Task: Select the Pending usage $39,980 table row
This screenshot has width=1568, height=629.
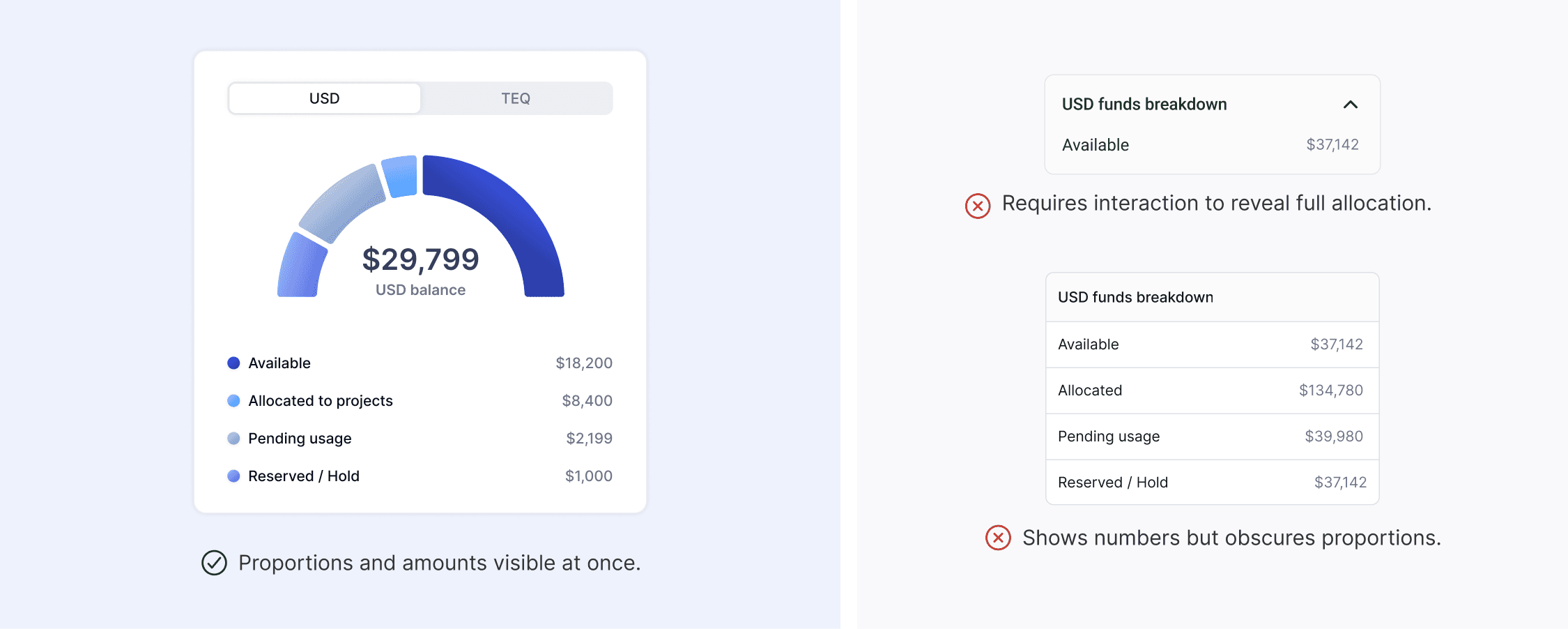Action: (x=1212, y=437)
